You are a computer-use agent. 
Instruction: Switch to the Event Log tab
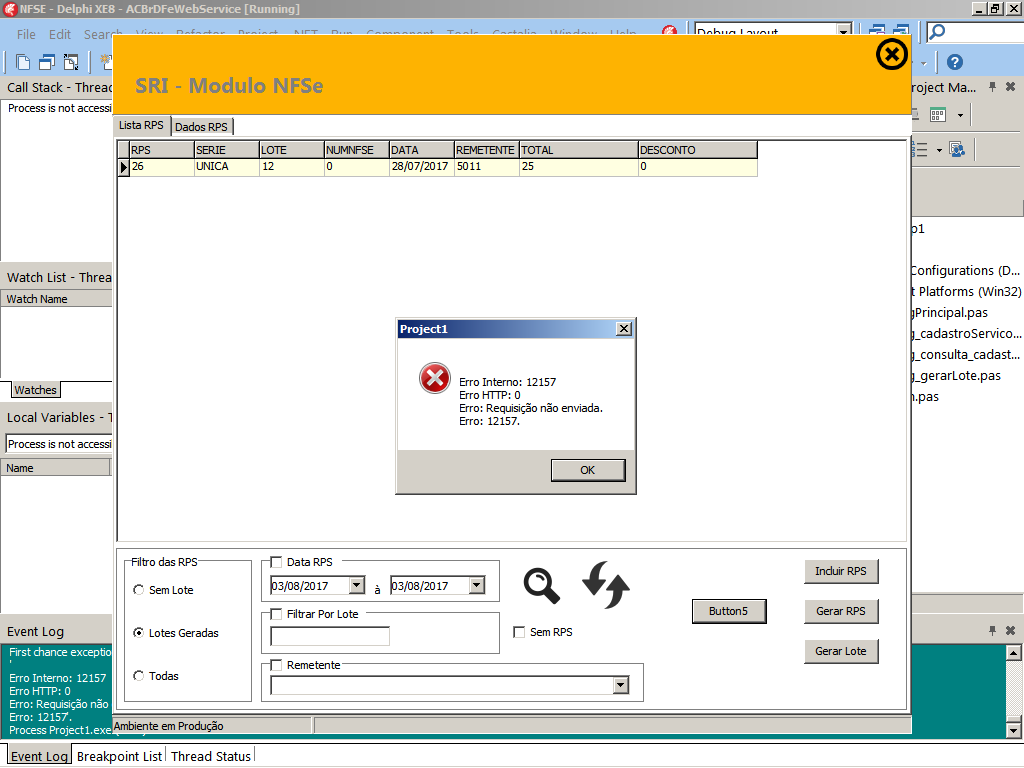click(39, 756)
